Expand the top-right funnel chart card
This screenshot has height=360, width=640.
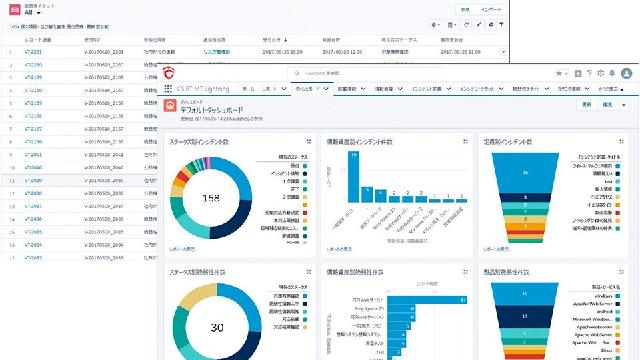tap(621, 142)
